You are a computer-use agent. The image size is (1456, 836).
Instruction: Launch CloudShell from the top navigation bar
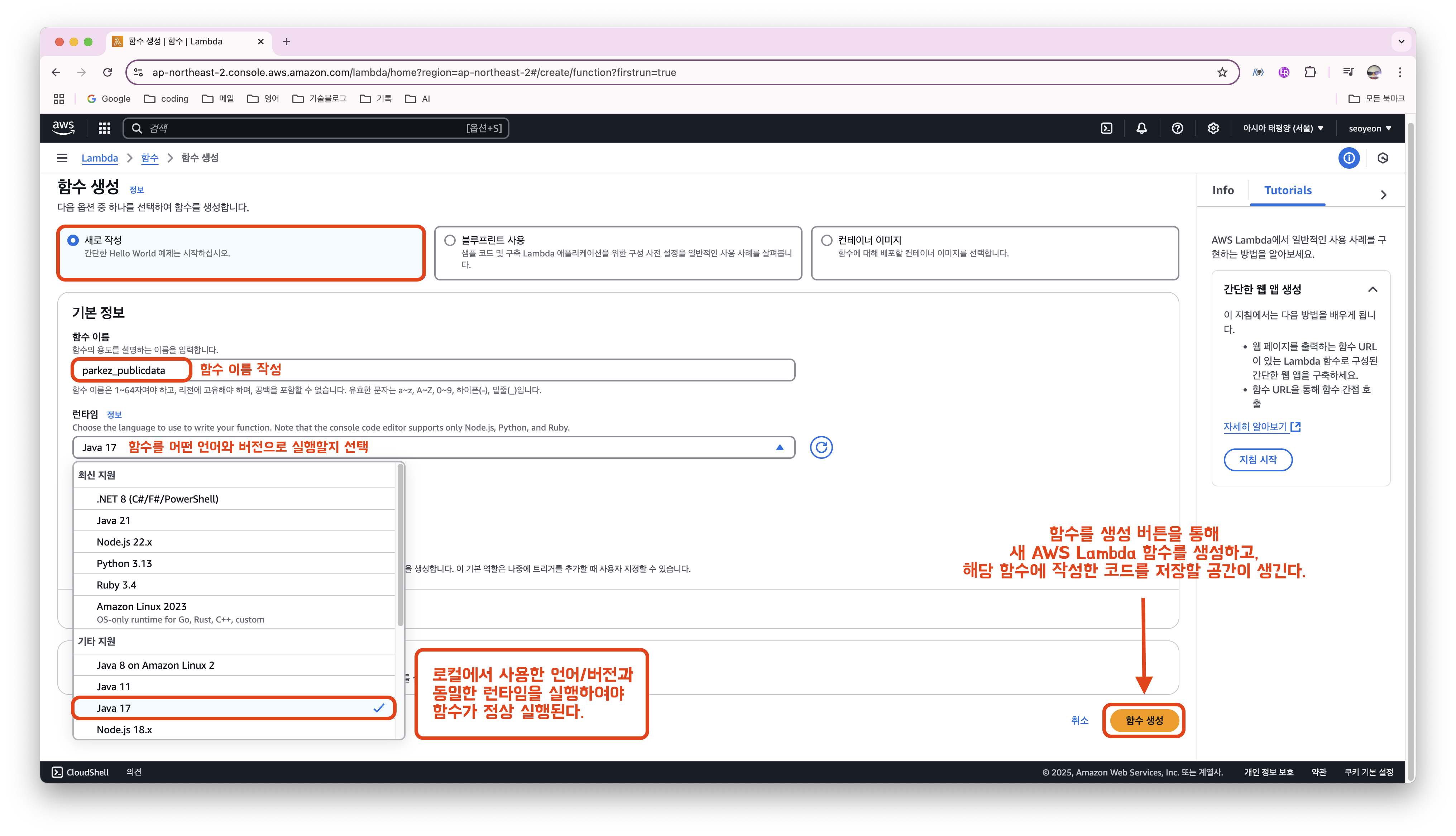pyautogui.click(x=1106, y=129)
